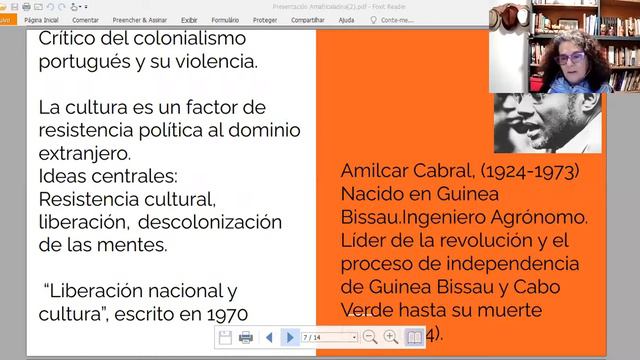Image resolution: width=640 pixels, height=360 pixels.
Task: Open the Ajuda ribbon tab
Action: point(346,20)
